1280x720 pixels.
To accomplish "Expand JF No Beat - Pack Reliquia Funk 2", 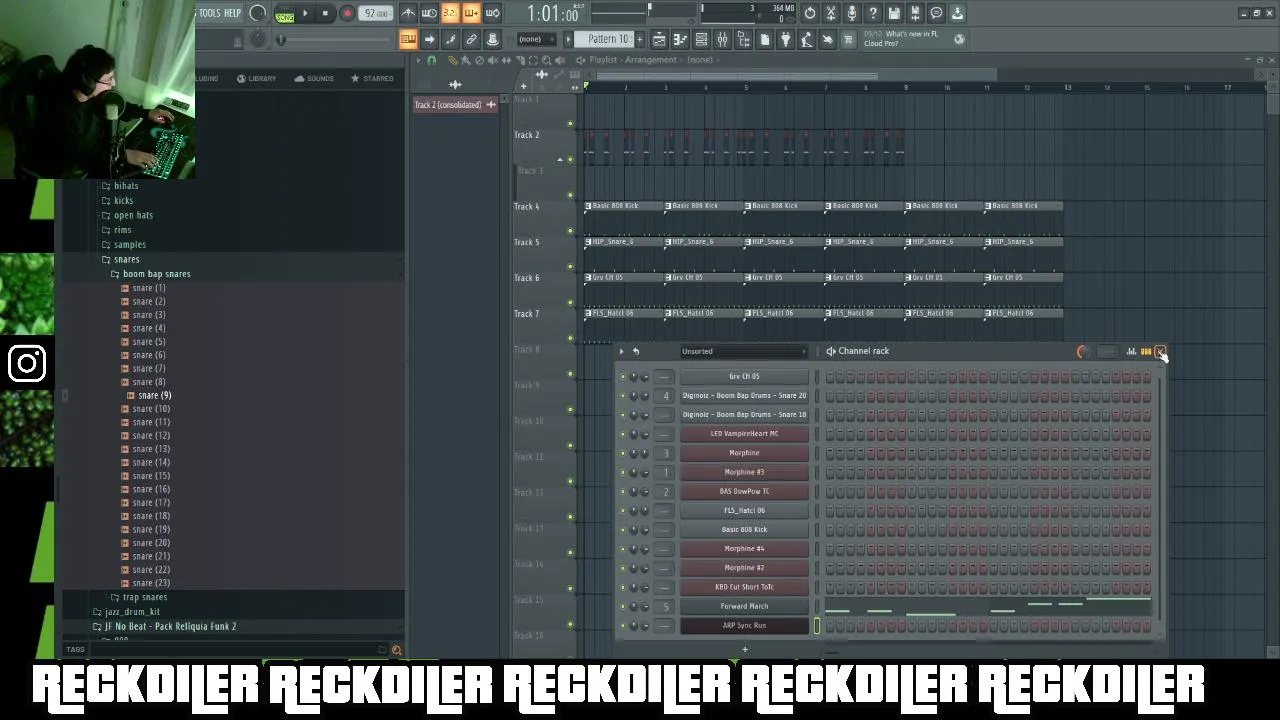I will click(170, 626).
